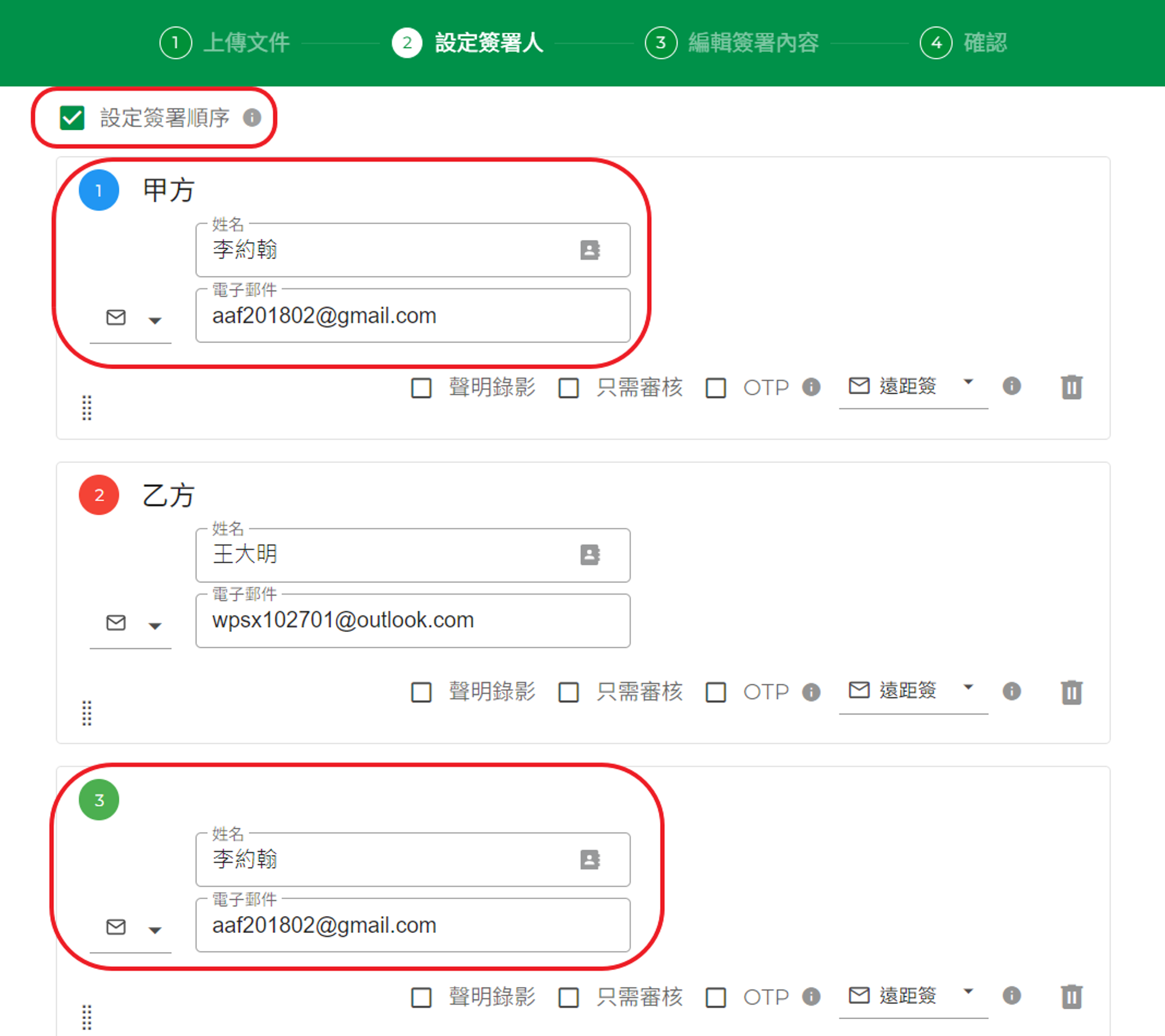This screenshot has height=1036, width=1165.
Task: Click green order badge 3
Action: (x=99, y=800)
